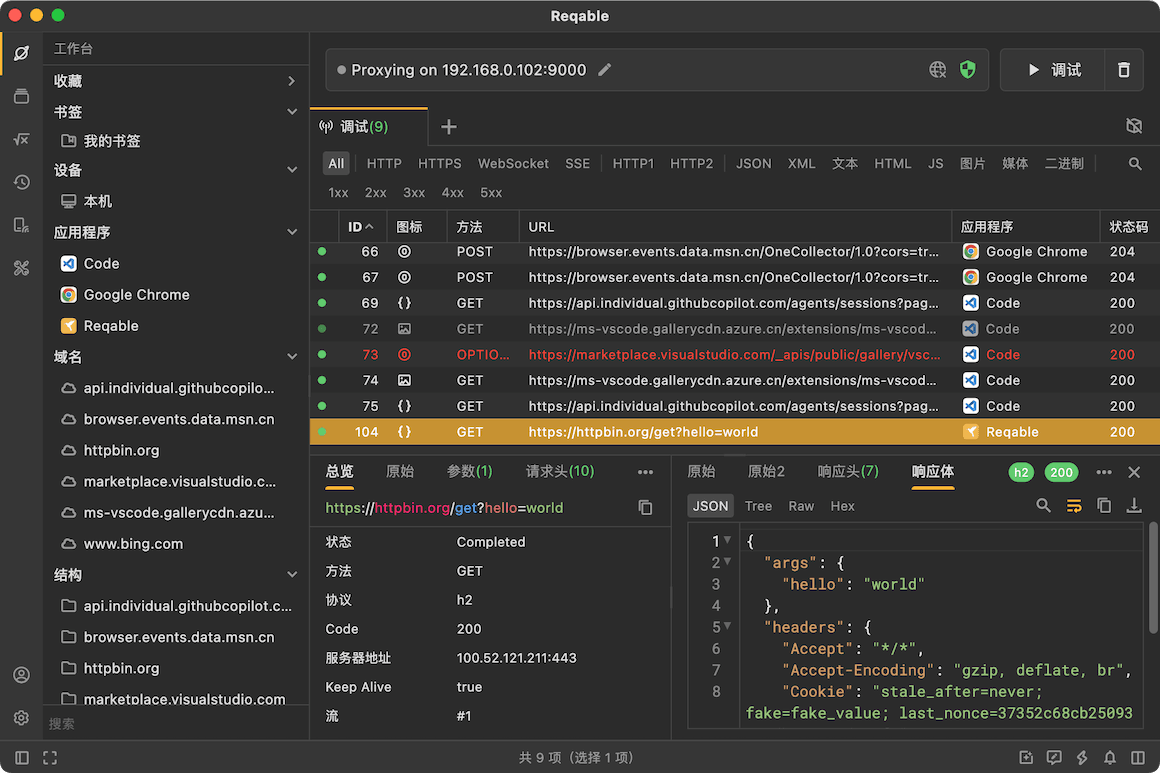Fold the headers JSON node
This screenshot has width=1160, height=773.
728,626
